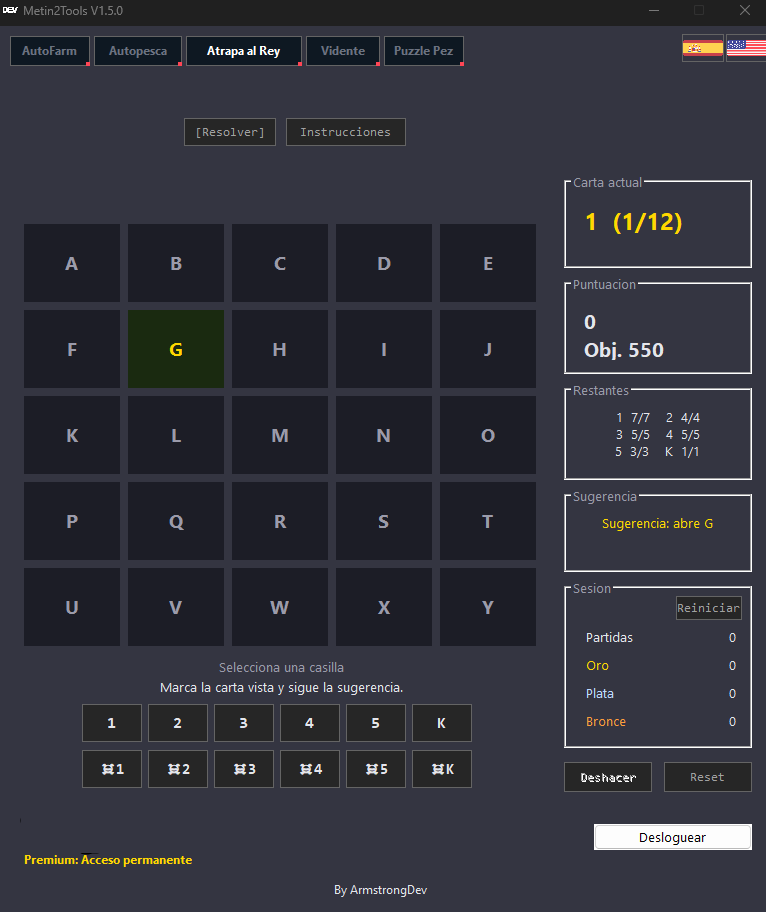This screenshot has height=912, width=766.
Task: Select grid tile R
Action: click(280, 521)
